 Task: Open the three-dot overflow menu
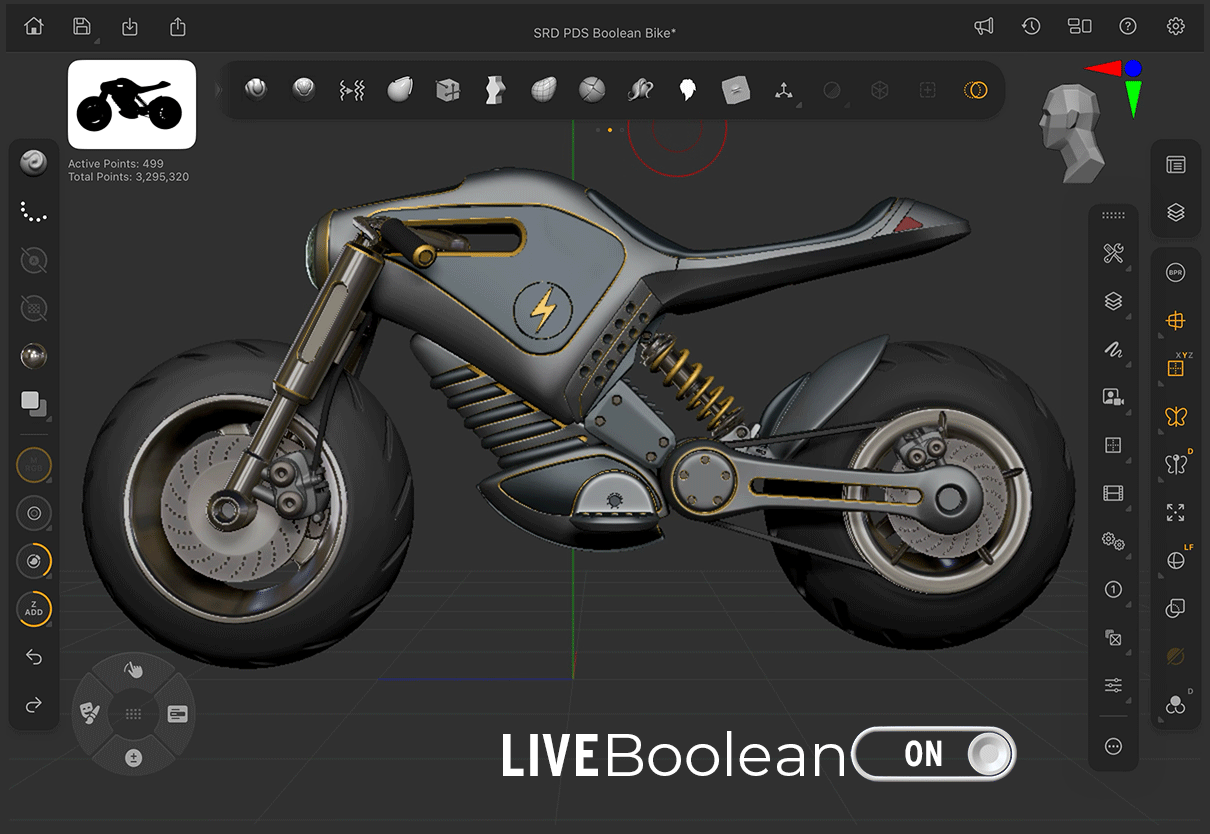pos(1113,747)
